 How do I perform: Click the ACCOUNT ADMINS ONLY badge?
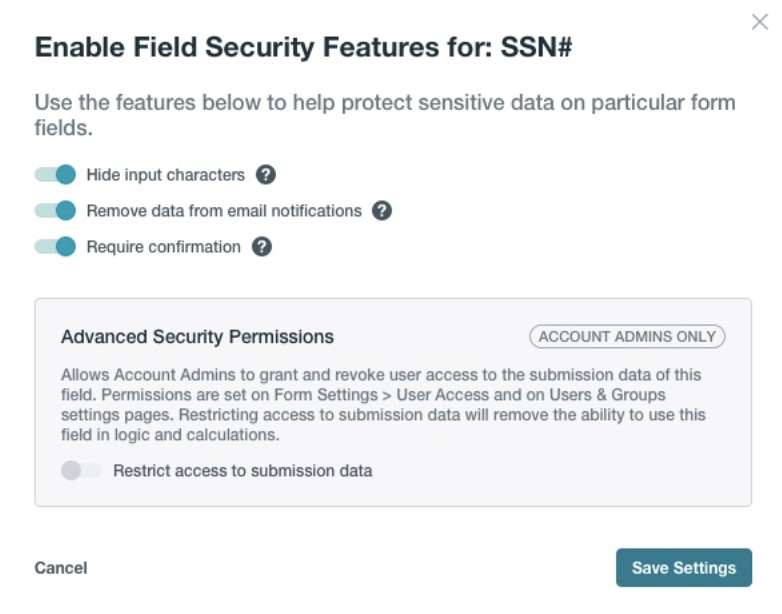(627, 337)
